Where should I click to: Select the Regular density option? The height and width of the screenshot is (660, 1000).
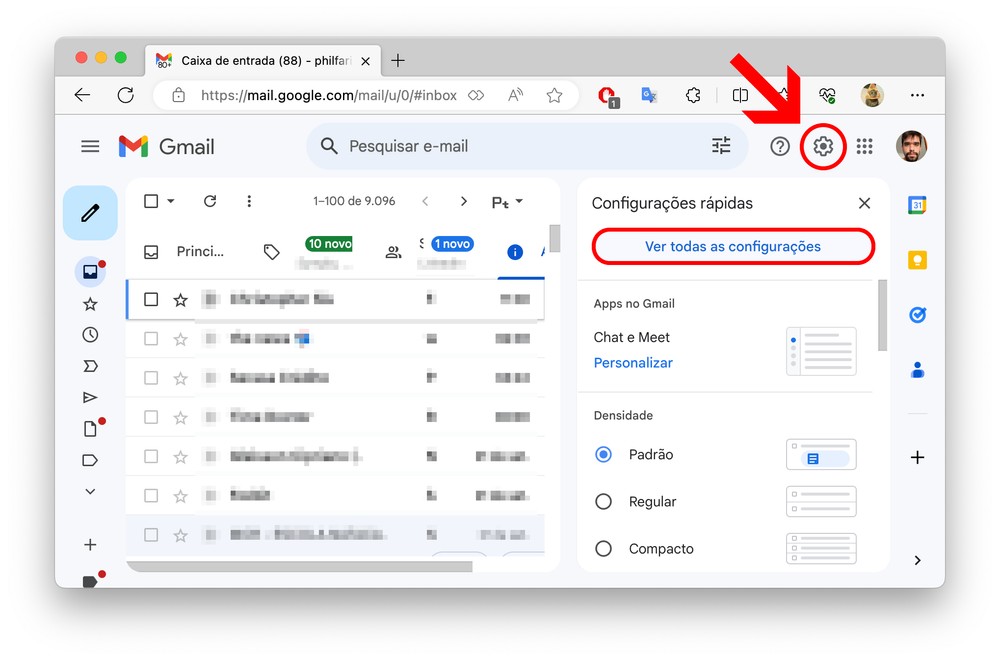(603, 502)
